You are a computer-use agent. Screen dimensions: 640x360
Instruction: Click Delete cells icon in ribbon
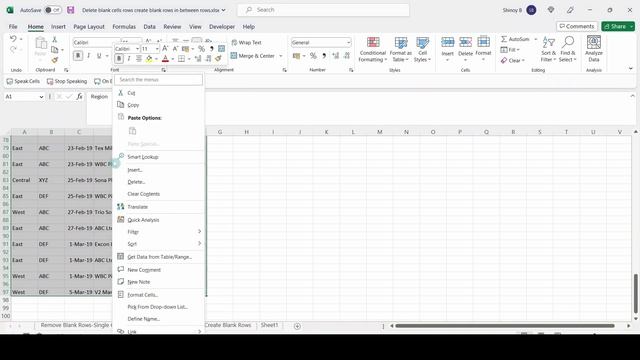click(465, 42)
